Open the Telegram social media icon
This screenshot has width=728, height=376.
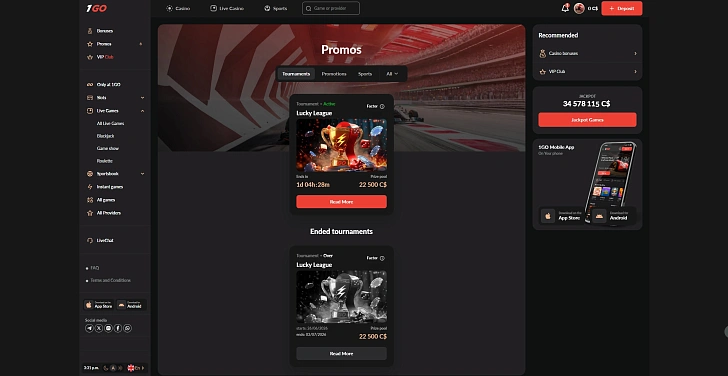pos(89,328)
